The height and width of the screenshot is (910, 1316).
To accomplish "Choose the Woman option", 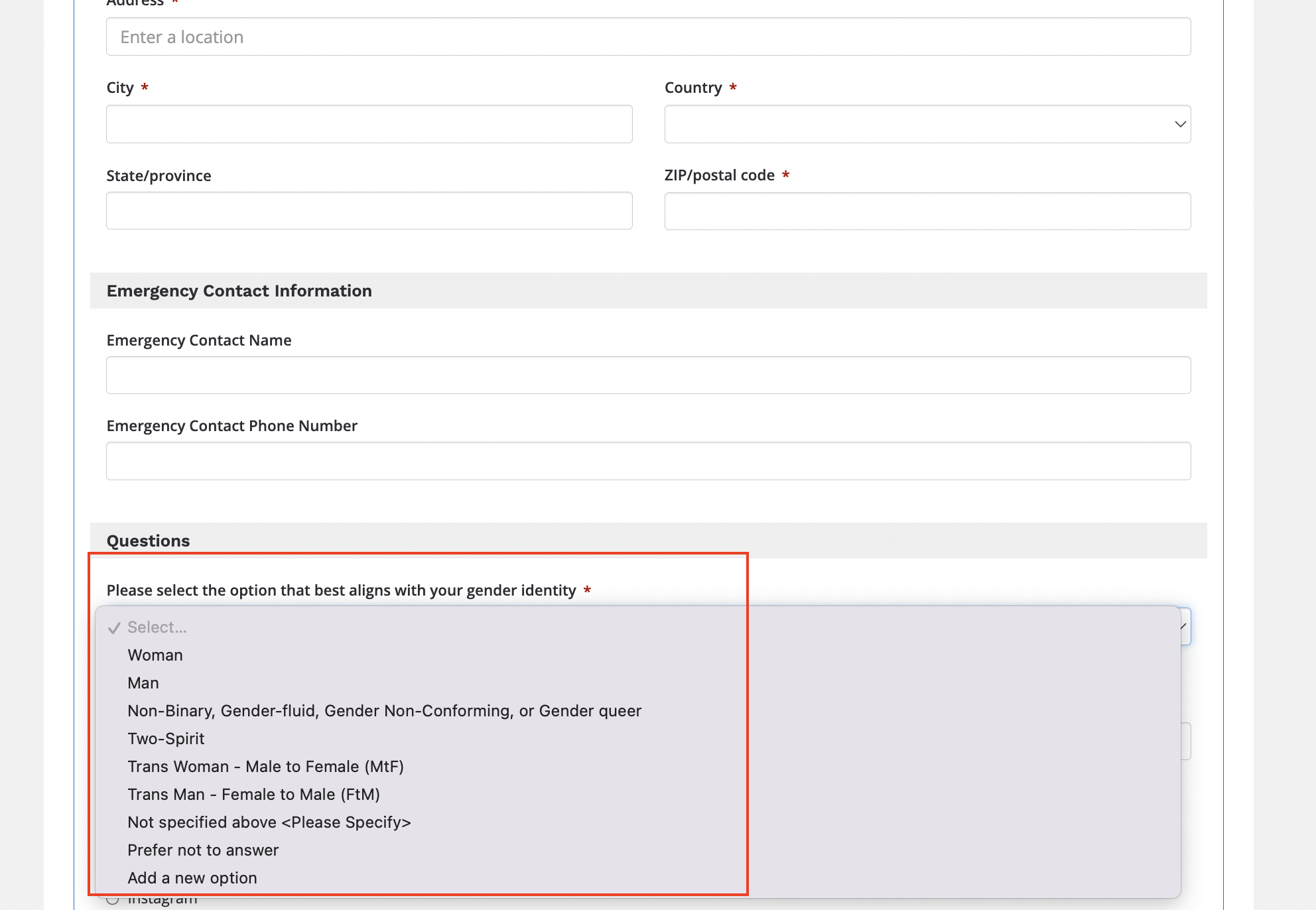I will (x=155, y=655).
